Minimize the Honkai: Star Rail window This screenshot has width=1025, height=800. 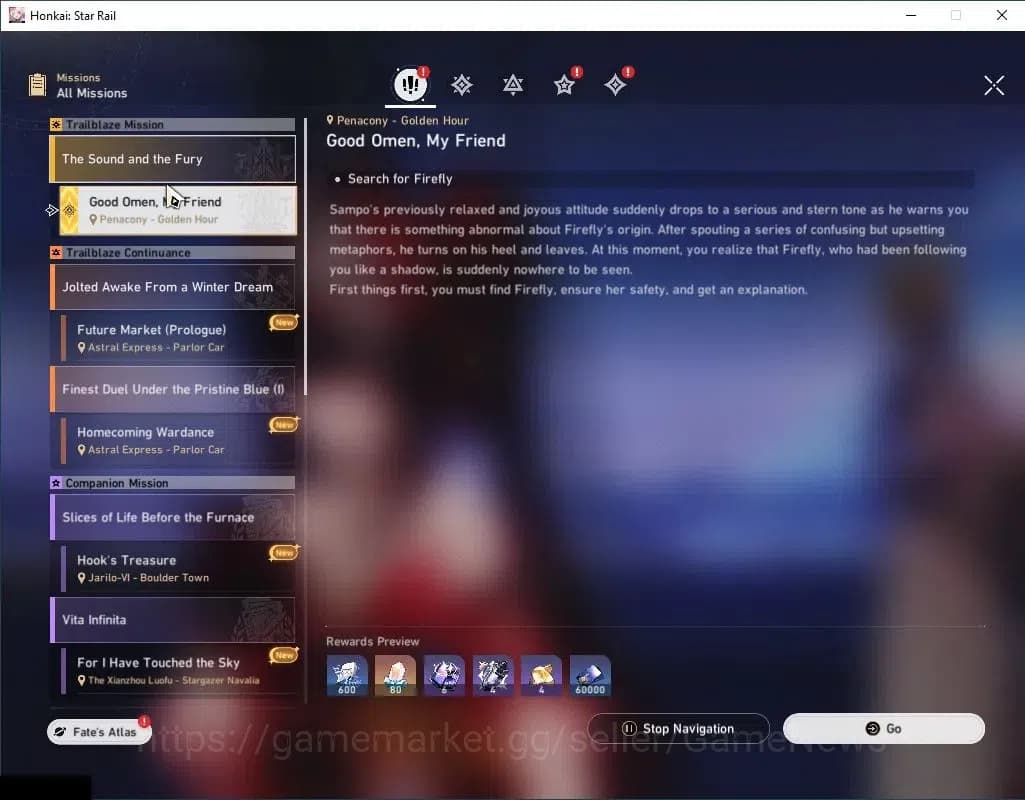coord(911,15)
